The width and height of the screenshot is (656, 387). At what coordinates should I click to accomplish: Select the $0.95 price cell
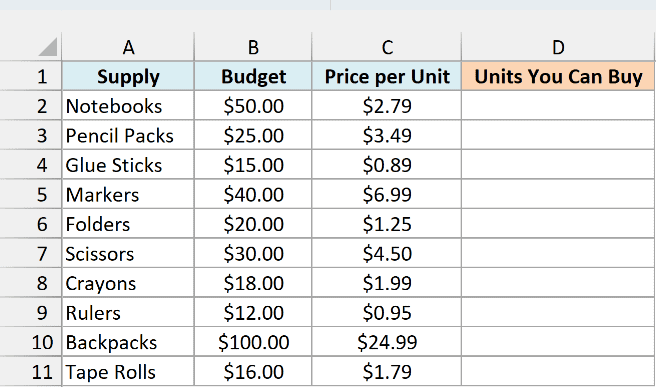click(x=387, y=312)
